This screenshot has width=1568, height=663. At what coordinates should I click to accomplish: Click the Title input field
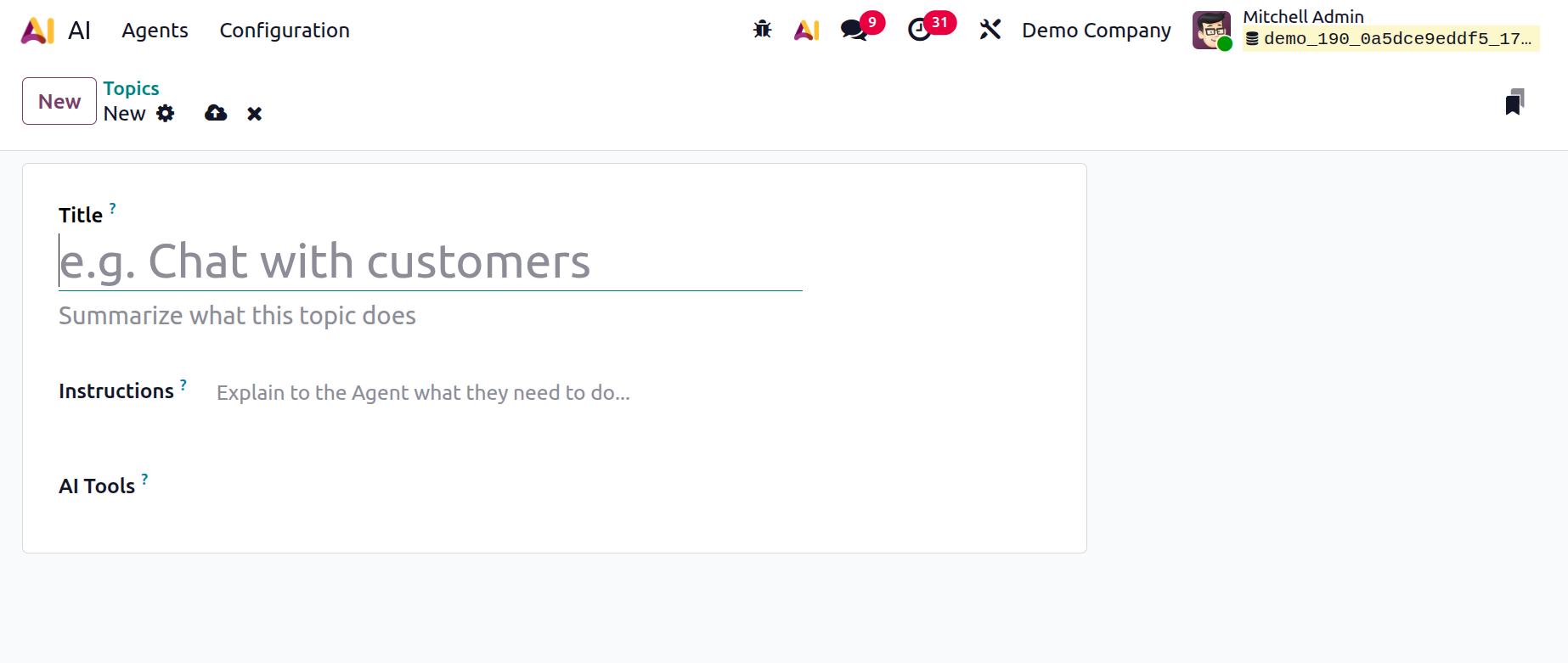click(430, 261)
